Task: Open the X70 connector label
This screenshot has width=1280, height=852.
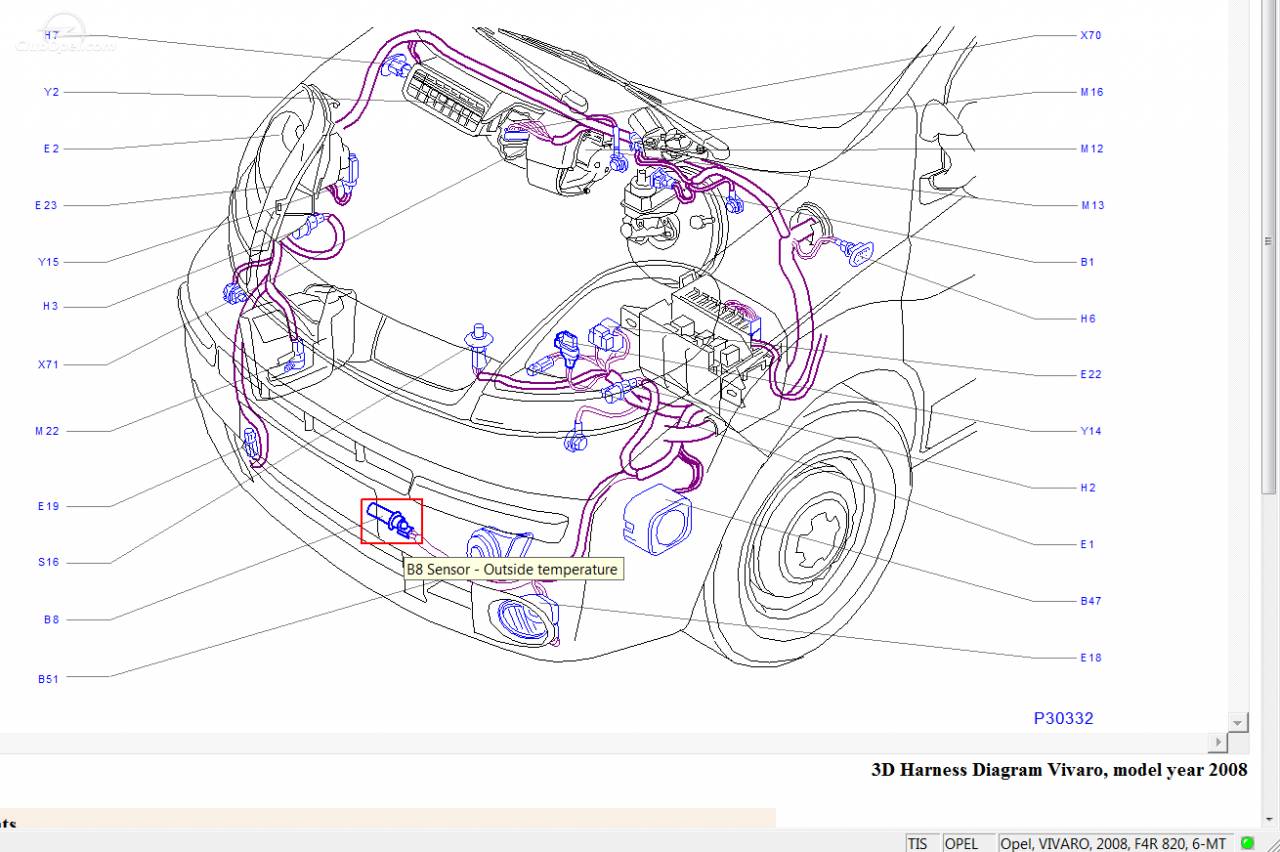Action: click(1090, 35)
